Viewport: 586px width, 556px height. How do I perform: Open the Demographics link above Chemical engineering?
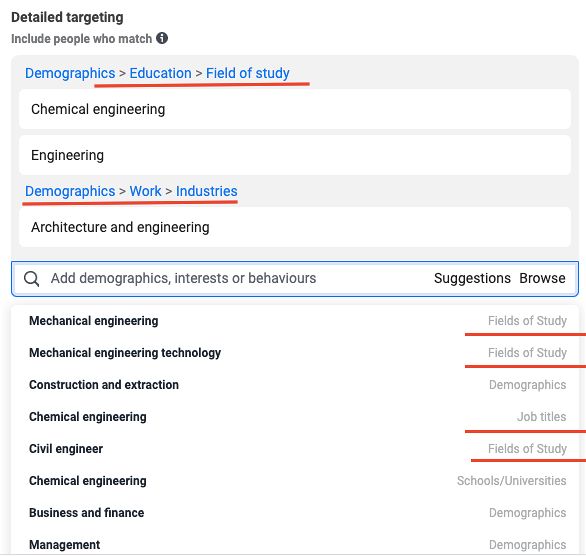(70, 73)
